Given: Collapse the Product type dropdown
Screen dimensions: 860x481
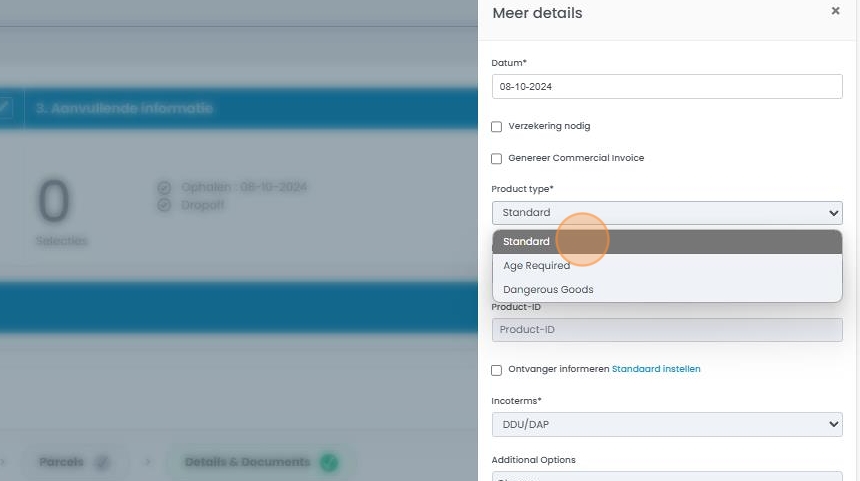Looking at the screenshot, I should [x=667, y=213].
